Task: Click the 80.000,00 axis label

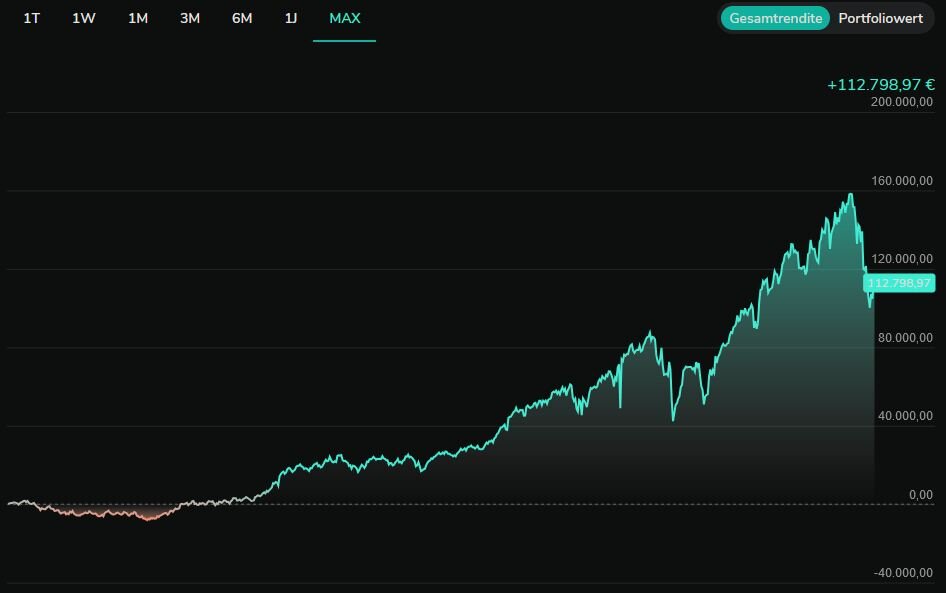Action: point(905,338)
